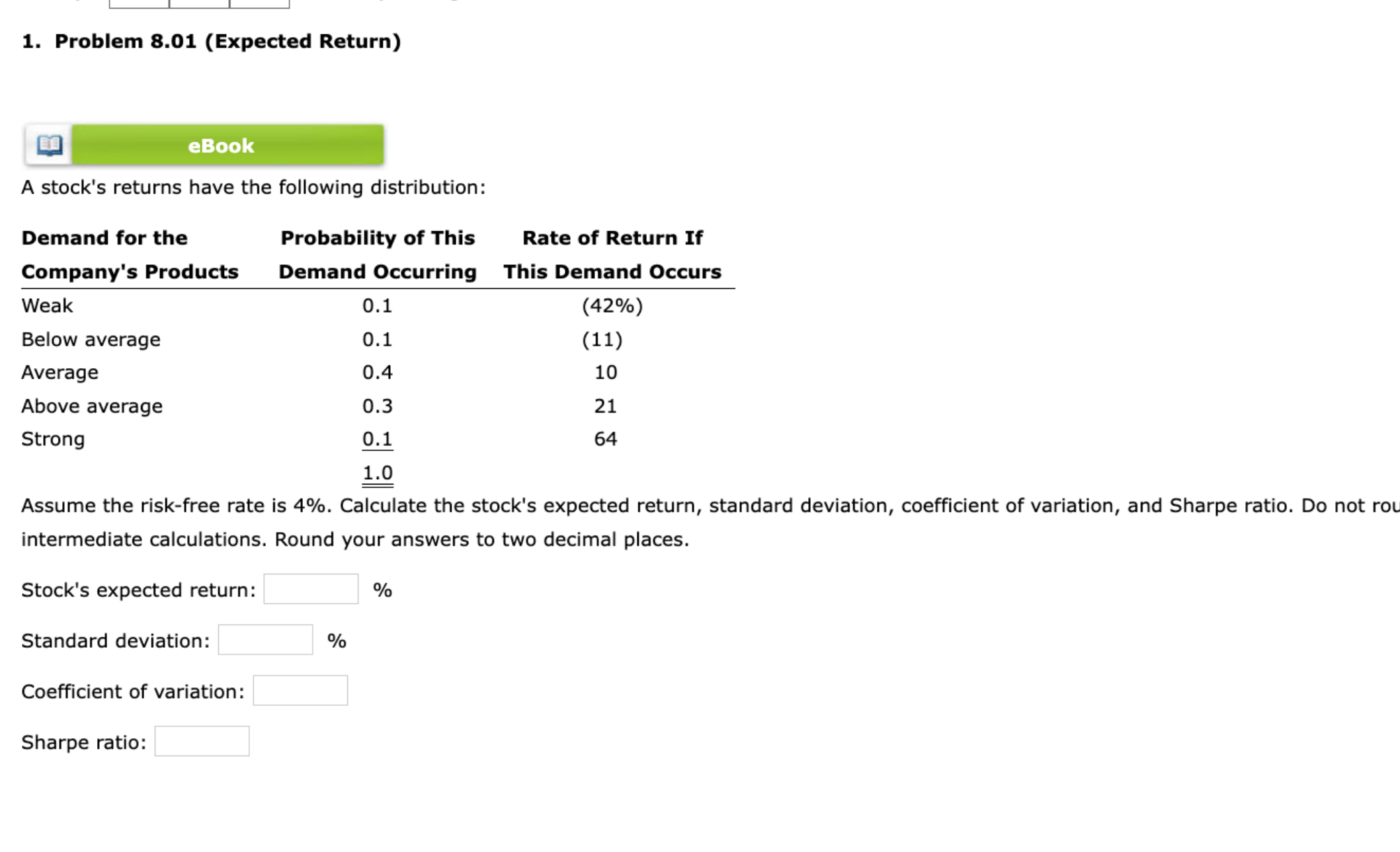Click the open book icon beside eBook

(50, 145)
